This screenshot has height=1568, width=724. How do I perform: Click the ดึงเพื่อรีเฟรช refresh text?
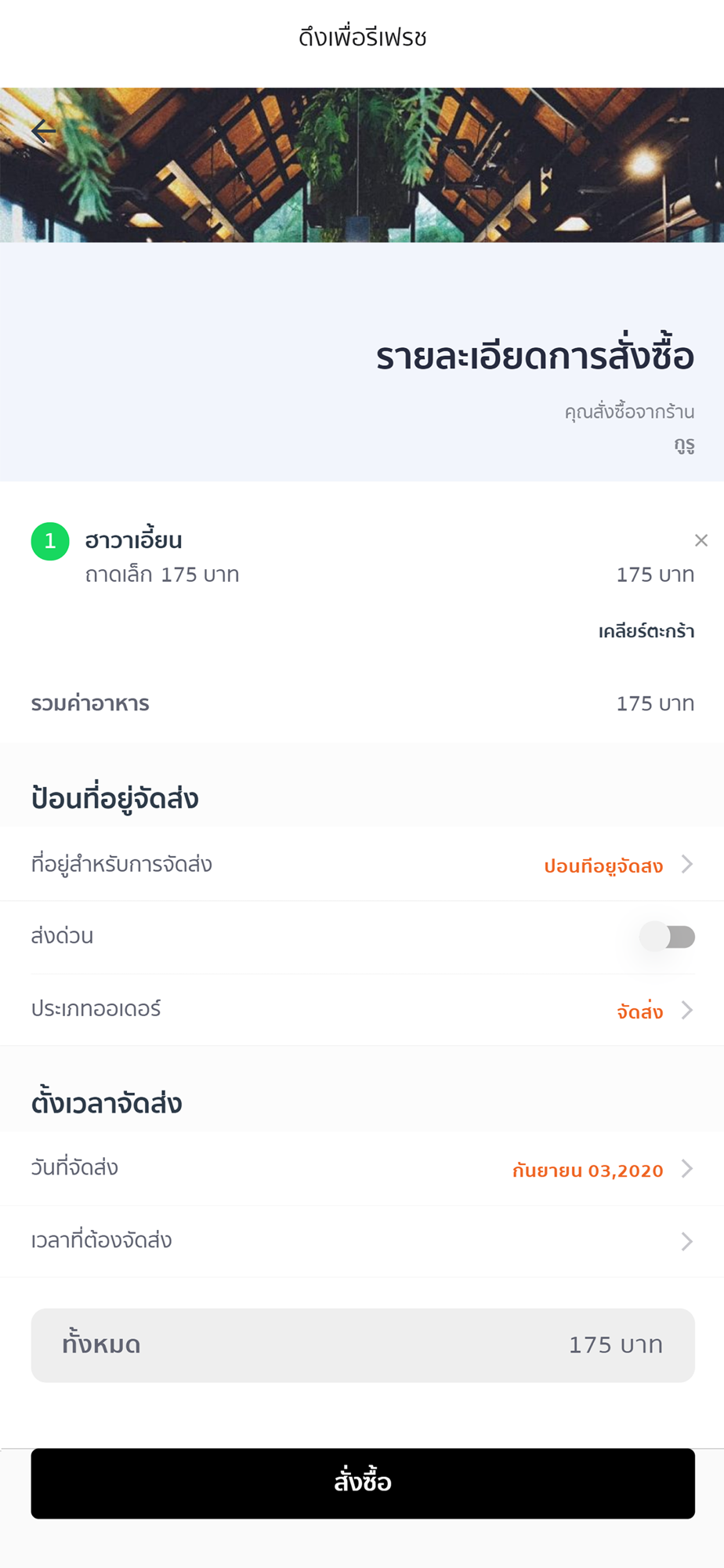click(x=362, y=37)
